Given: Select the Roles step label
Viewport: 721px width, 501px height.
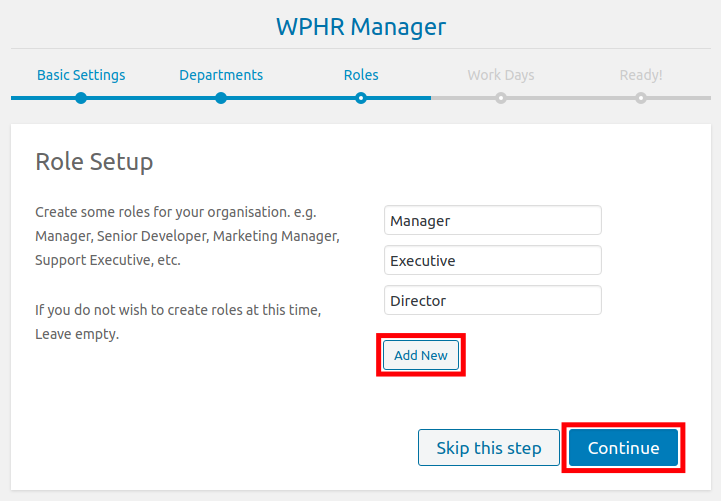Looking at the screenshot, I should tap(361, 75).
